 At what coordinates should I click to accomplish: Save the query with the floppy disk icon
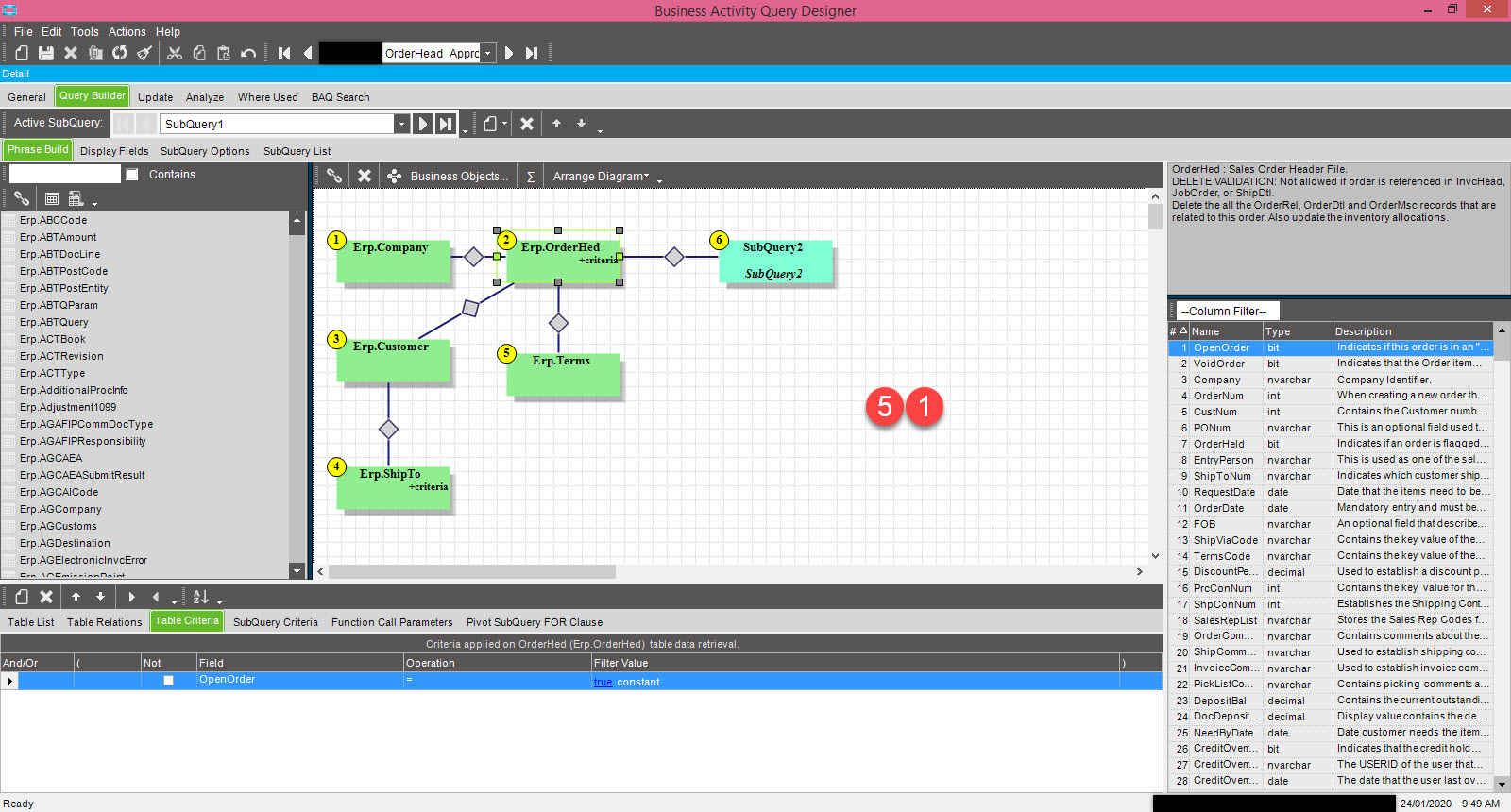[x=45, y=53]
